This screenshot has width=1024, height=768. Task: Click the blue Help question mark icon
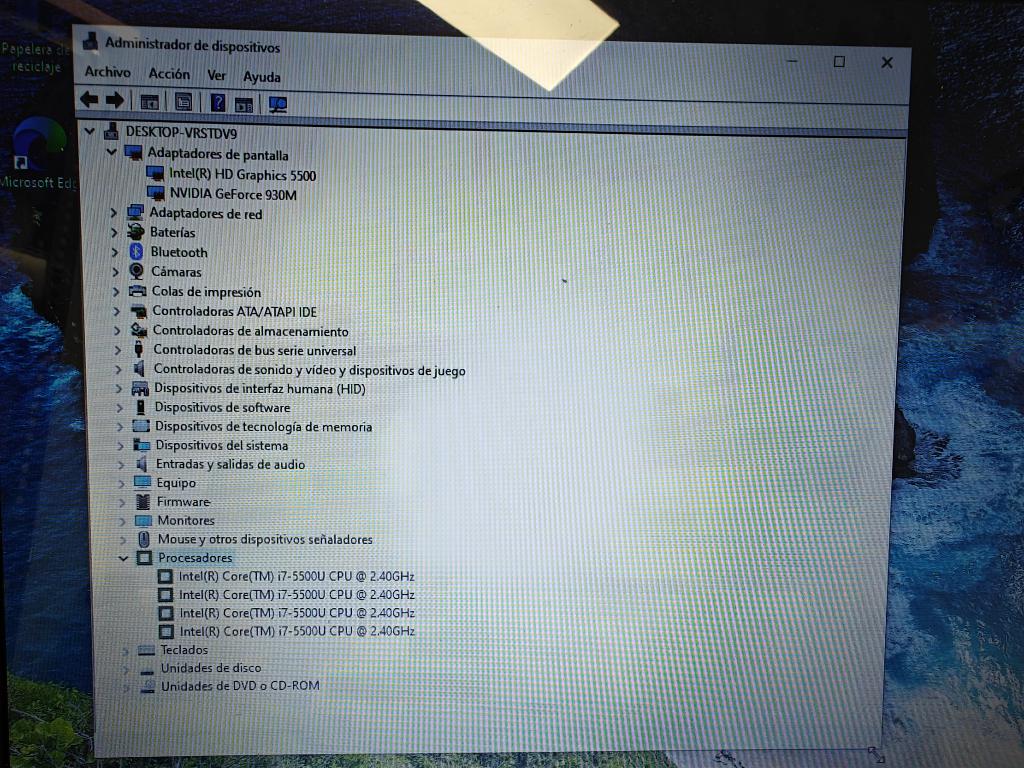pyautogui.click(x=217, y=101)
